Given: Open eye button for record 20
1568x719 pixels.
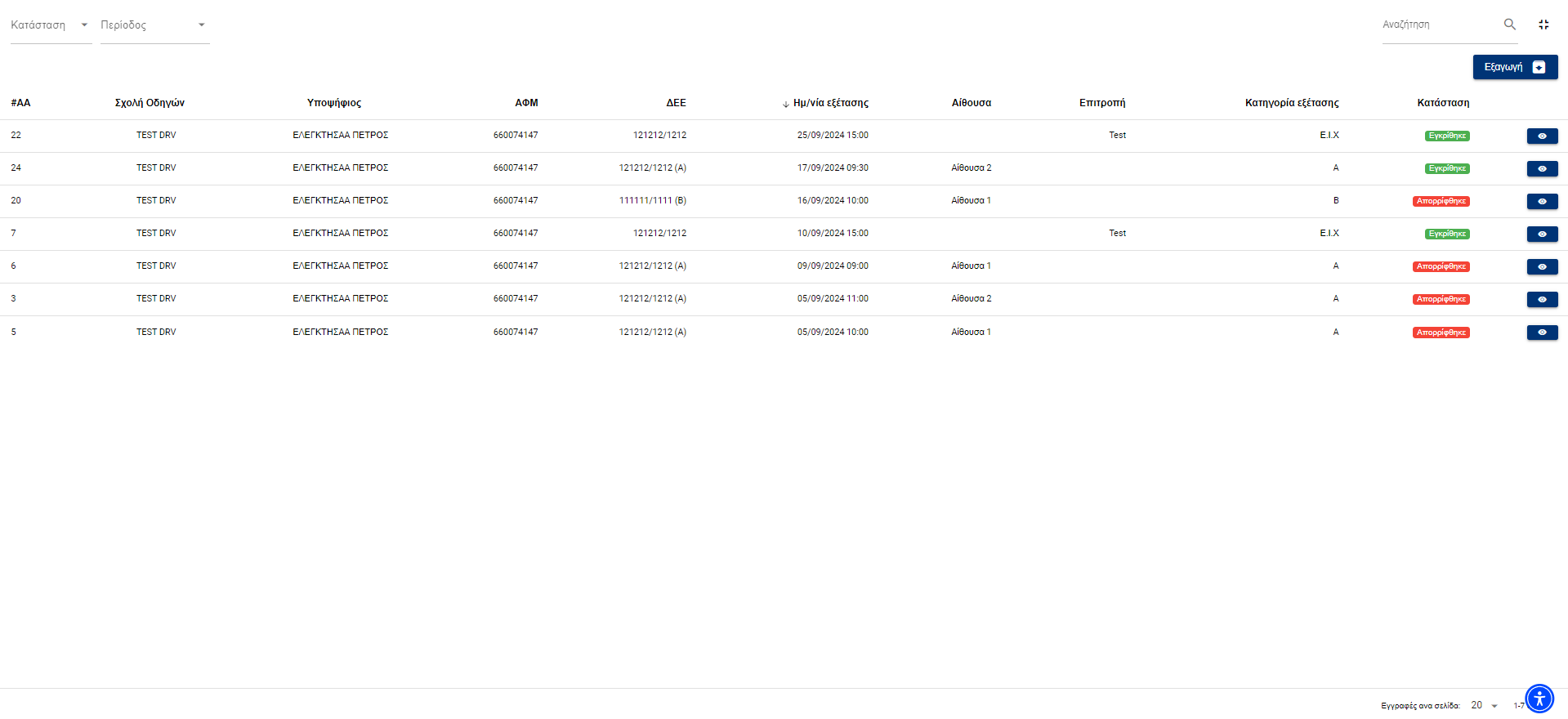Looking at the screenshot, I should [1542, 201].
